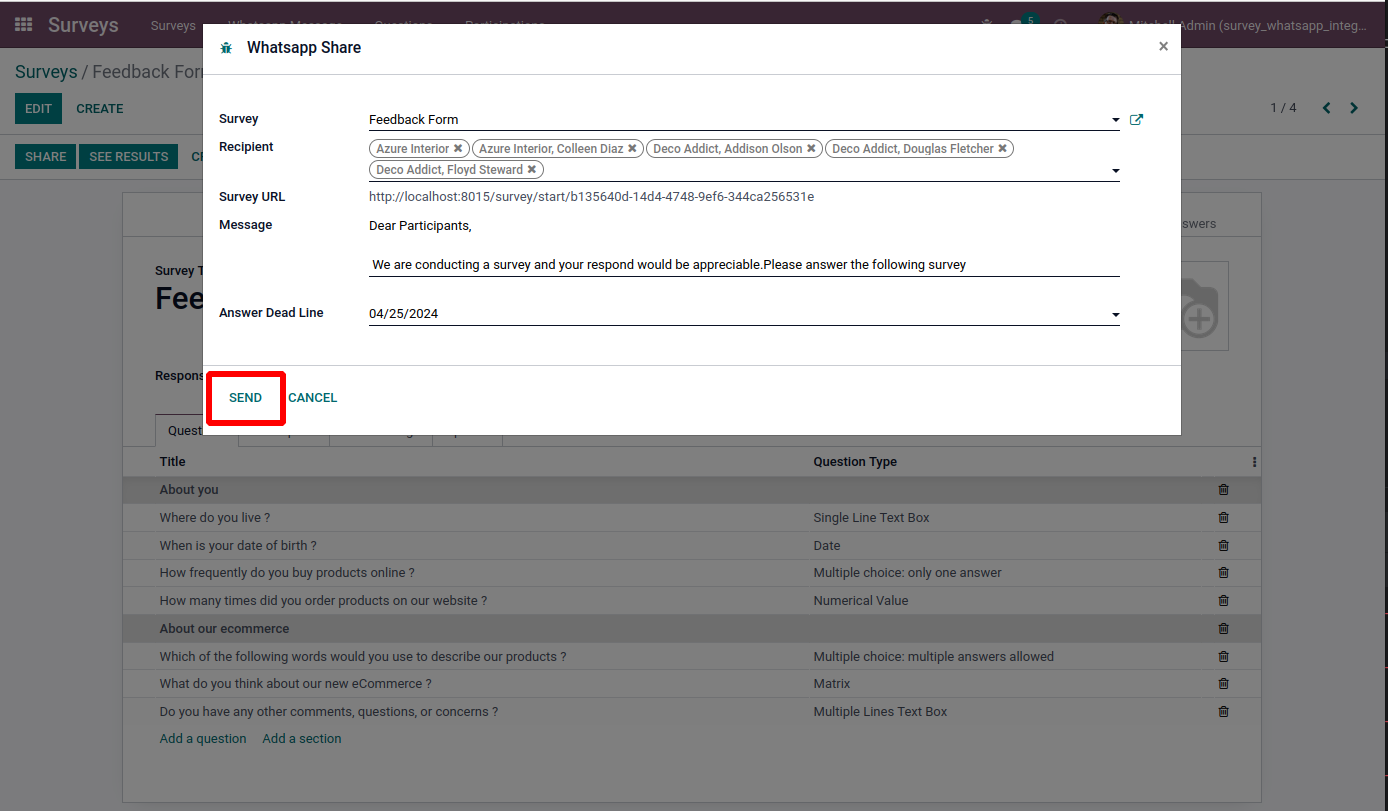
Task: Click into the Message text field
Action: click(744, 265)
